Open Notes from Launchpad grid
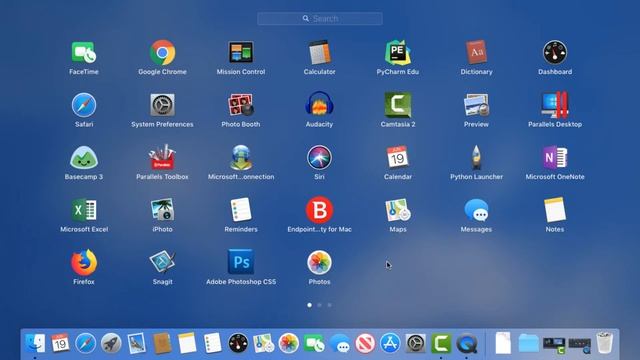Image resolution: width=640 pixels, height=360 pixels. (x=555, y=210)
